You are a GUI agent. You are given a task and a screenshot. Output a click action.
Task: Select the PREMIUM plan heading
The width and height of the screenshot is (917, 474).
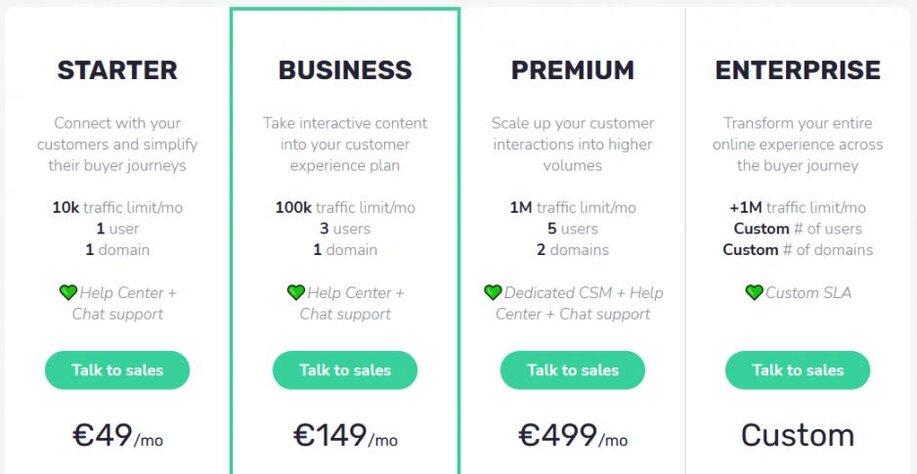572,70
